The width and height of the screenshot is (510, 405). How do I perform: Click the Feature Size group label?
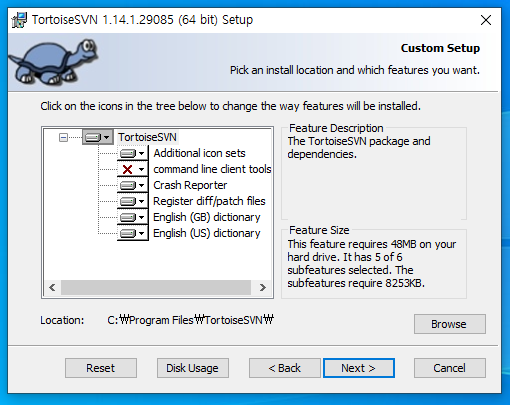[x=319, y=230]
